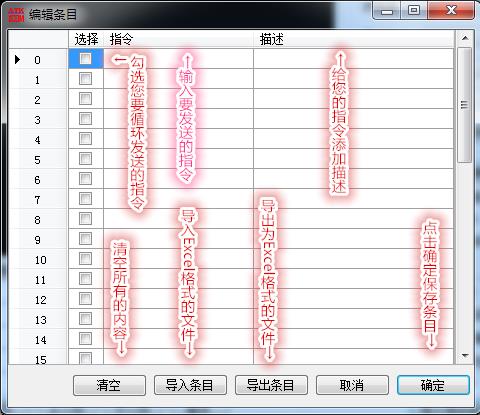Click the 导出条目 export button

(271, 385)
